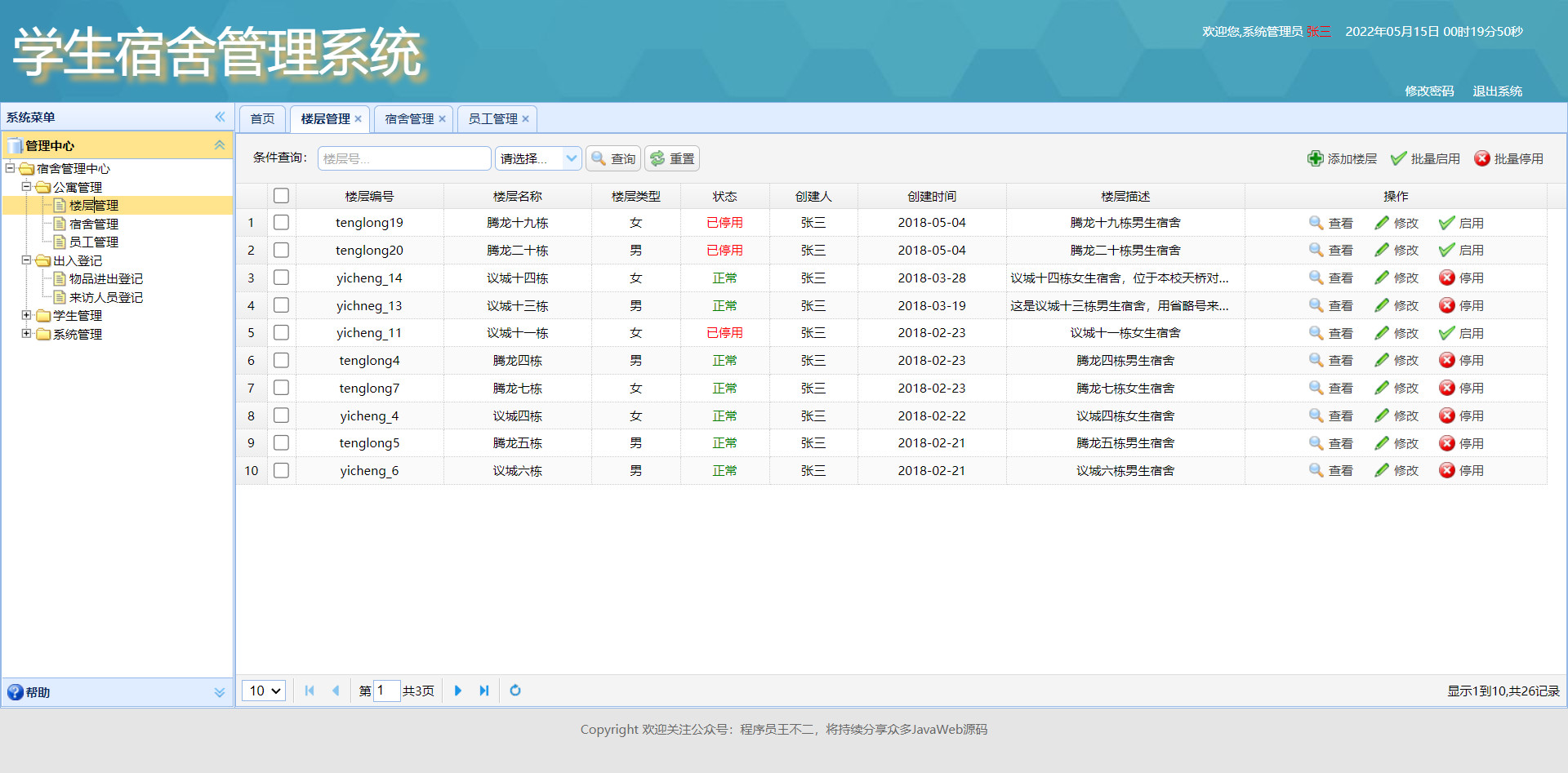Click inside the 楼层号 search input field
The image size is (1568, 773).
pyautogui.click(x=403, y=158)
